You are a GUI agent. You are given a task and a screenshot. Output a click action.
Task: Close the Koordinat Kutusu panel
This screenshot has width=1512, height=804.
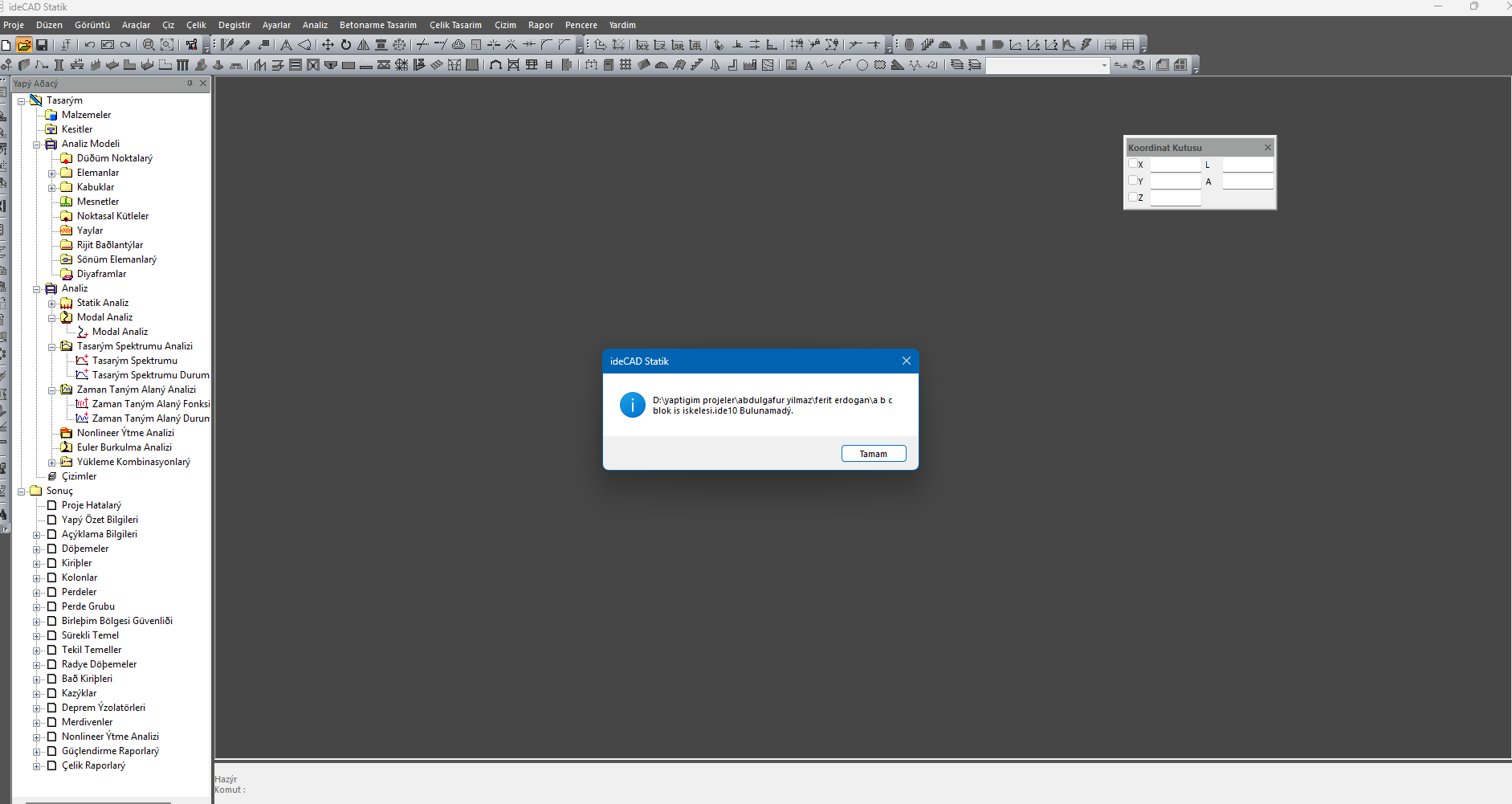[x=1268, y=148]
